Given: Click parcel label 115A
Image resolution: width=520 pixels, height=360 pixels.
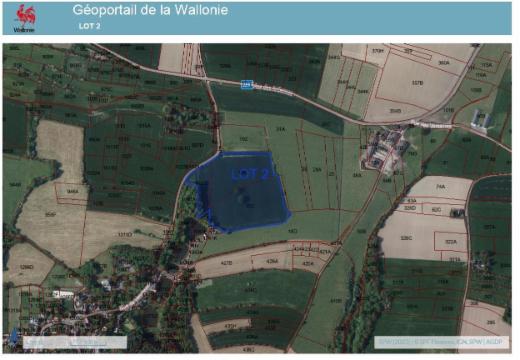Looking at the screenshot, I should coord(487,65).
